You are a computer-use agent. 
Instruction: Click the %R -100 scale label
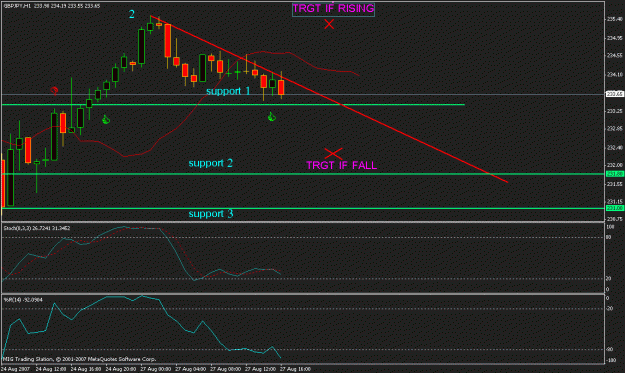[x=611, y=360]
